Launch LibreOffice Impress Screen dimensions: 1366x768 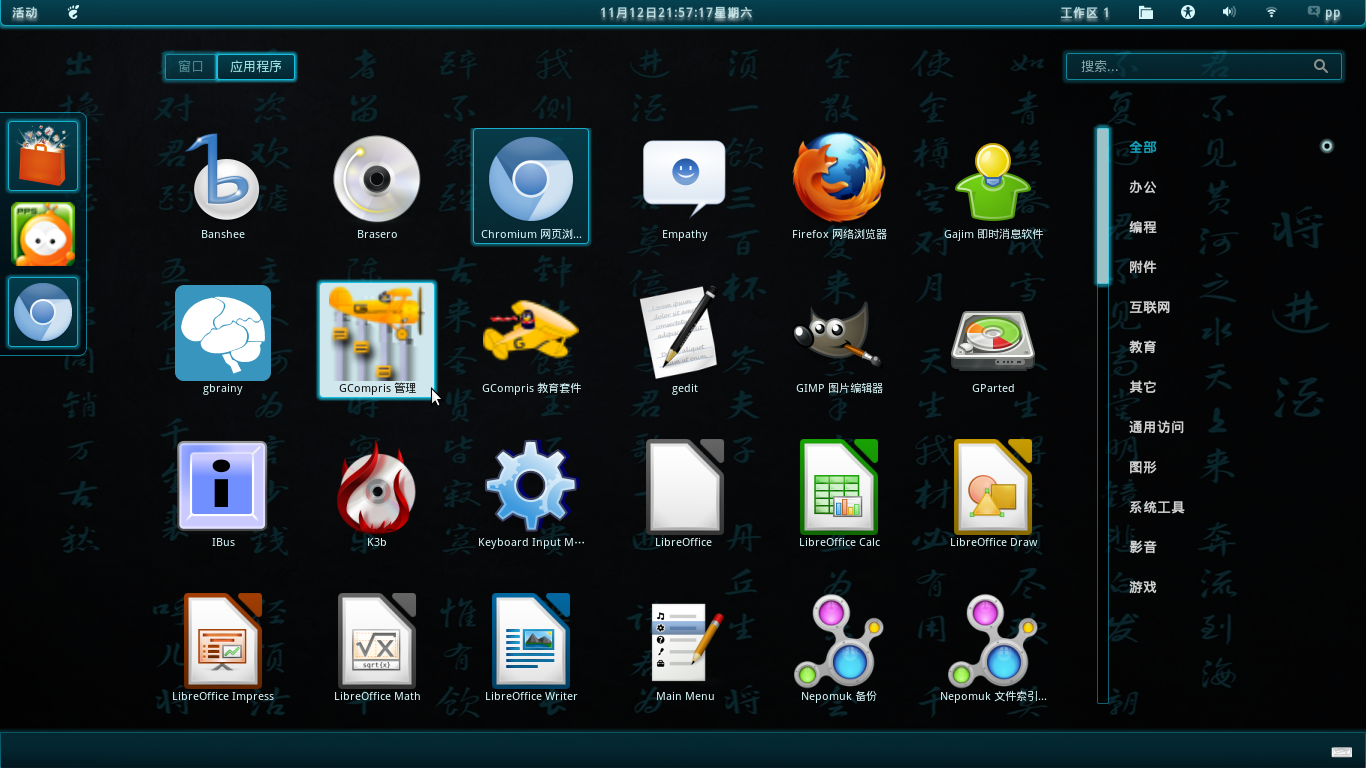[223, 648]
